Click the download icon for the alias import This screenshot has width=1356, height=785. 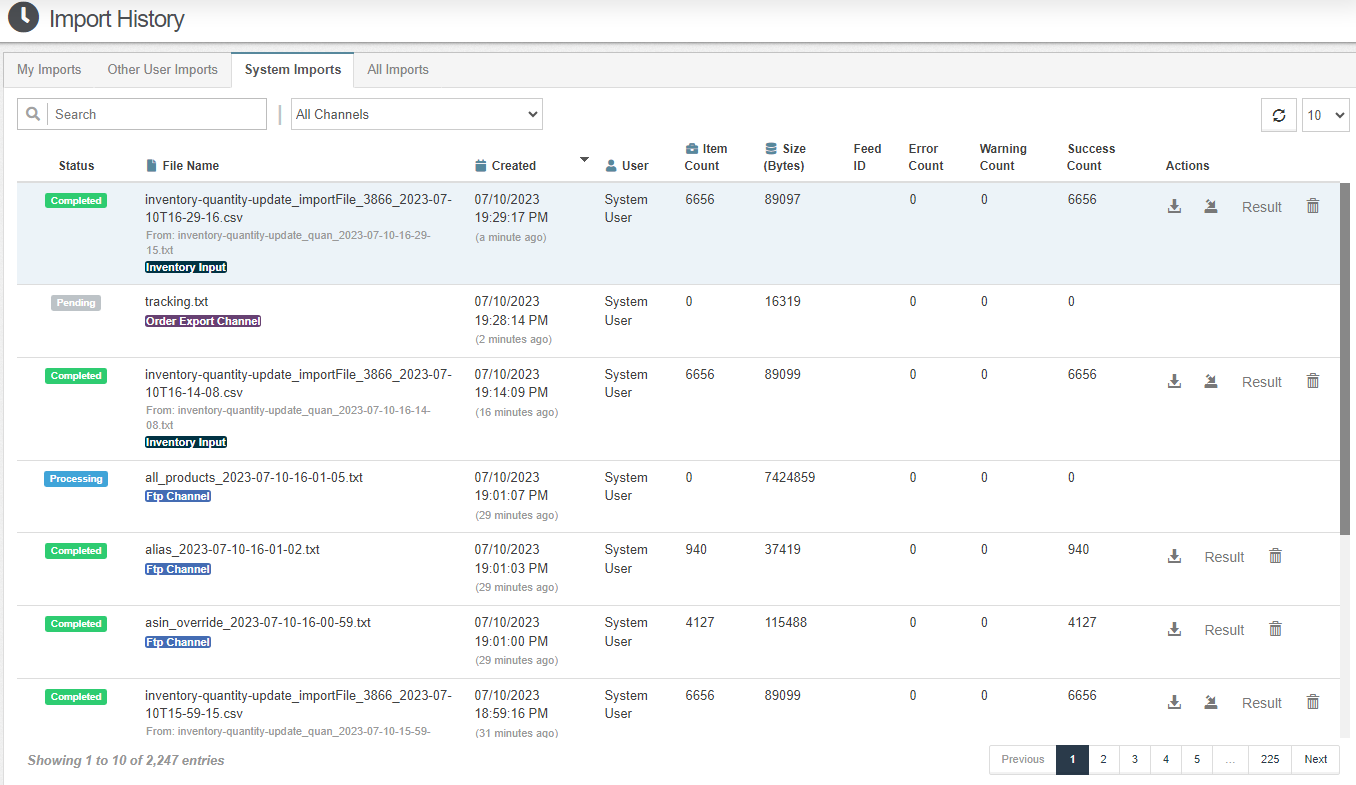[x=1175, y=557]
